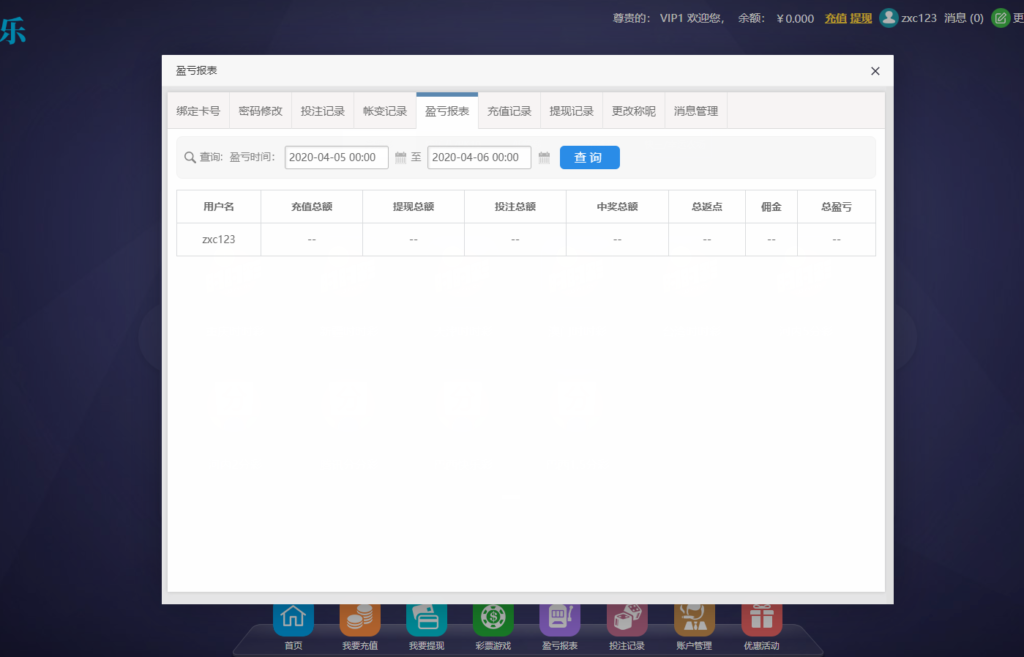This screenshot has width=1024, height=657.
Task: Click the start date field 2020-04-05 00:00
Action: 336,158
